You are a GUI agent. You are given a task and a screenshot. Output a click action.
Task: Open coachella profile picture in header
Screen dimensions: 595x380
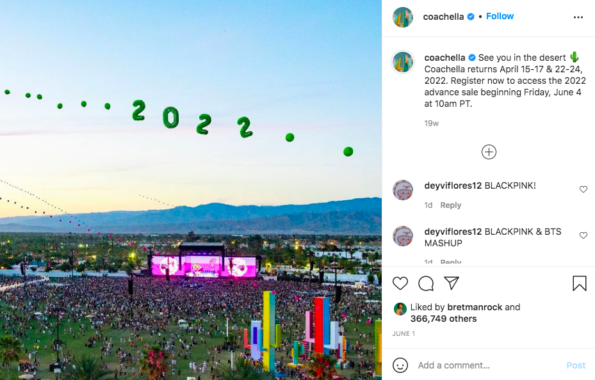click(x=403, y=17)
